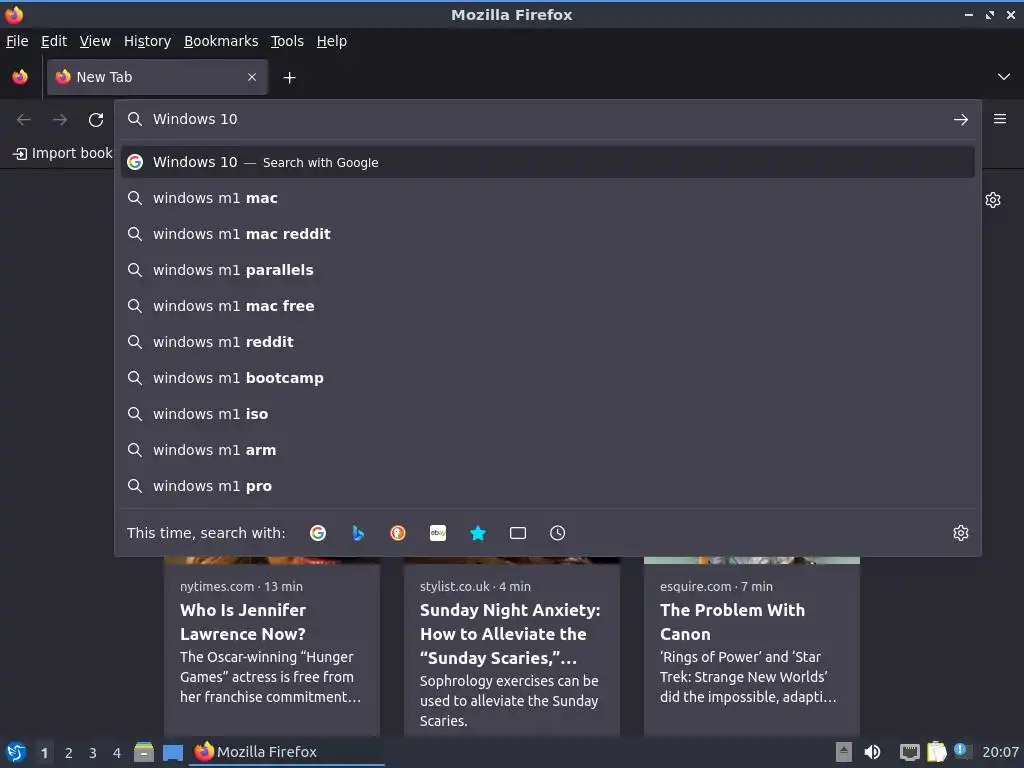This screenshot has width=1024, height=768.
Task: Pick suggestion windows m1 mac
Action: coord(548,198)
